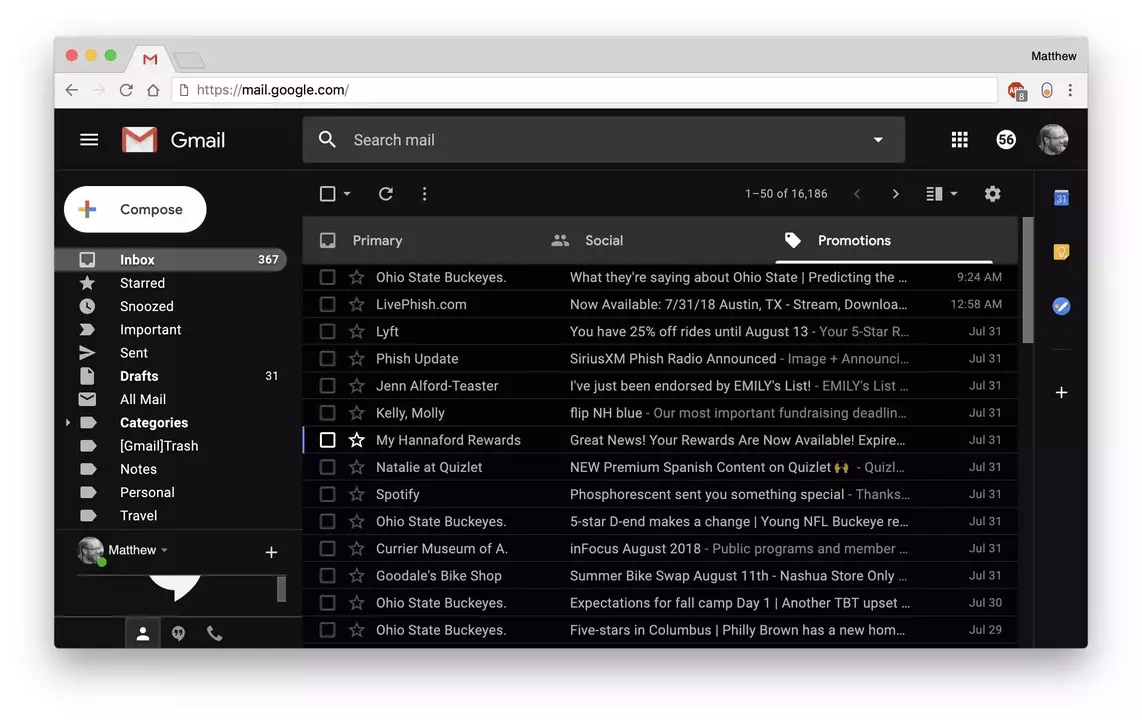
Task: Click the Search mail field
Action: point(604,140)
